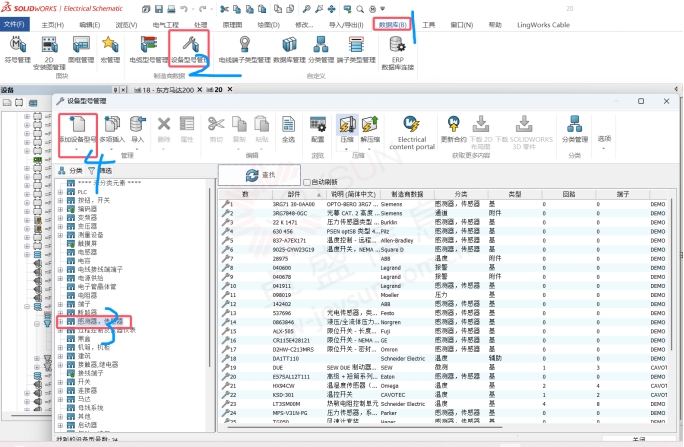Select category 母线系统 in tree

[x=91, y=408]
